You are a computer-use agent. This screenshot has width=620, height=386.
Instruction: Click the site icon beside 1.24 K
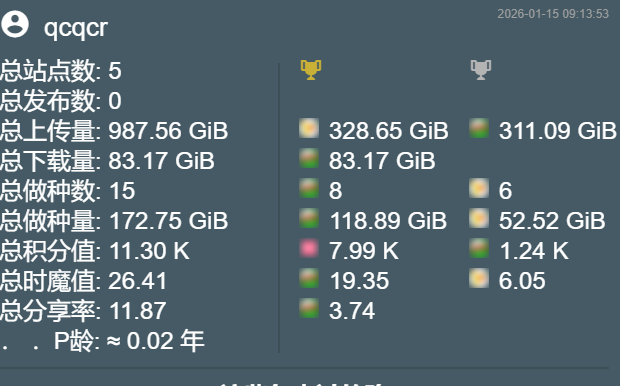479,248
